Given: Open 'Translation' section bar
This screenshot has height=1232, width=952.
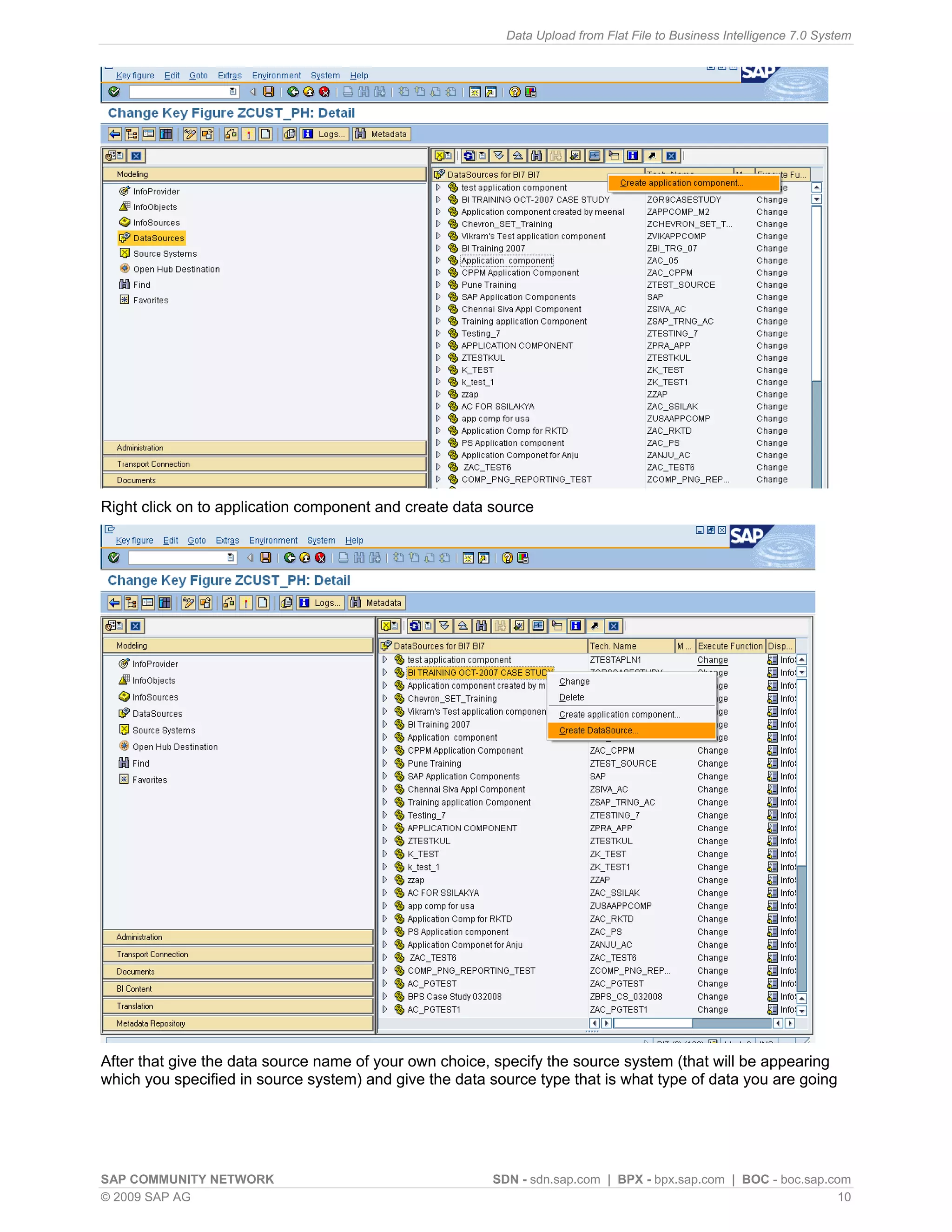Looking at the screenshot, I should [238, 1007].
